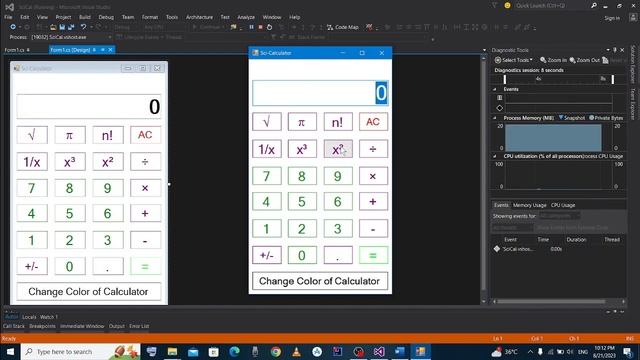
Task: Select the +/- button in designer form
Action: click(x=32, y=266)
